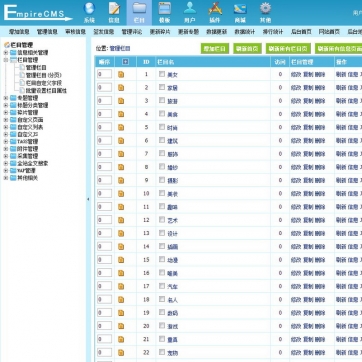The image size is (362, 362).
Task: Tick the checkbox for column ID 3
Action: (x=162, y=100)
